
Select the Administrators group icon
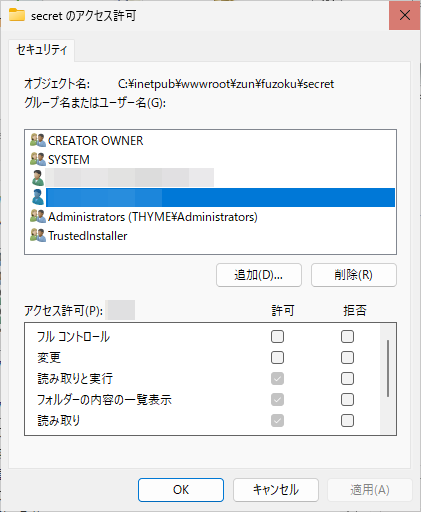click(38, 217)
